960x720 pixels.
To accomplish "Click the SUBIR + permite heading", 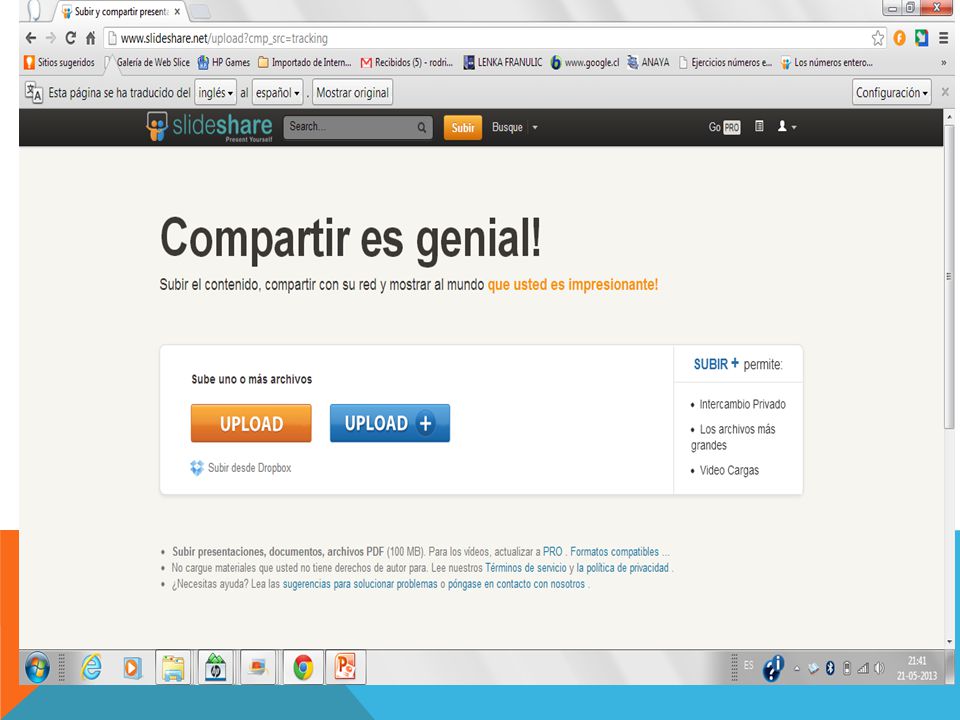I will point(738,364).
